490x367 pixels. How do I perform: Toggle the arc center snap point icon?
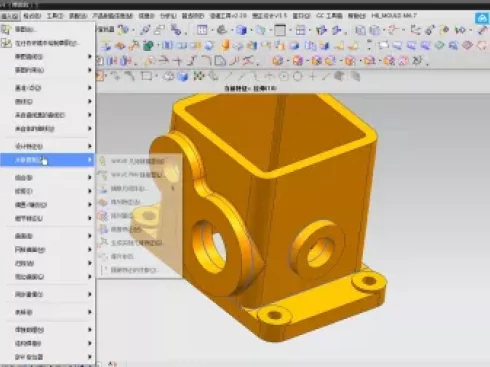[x=284, y=77]
